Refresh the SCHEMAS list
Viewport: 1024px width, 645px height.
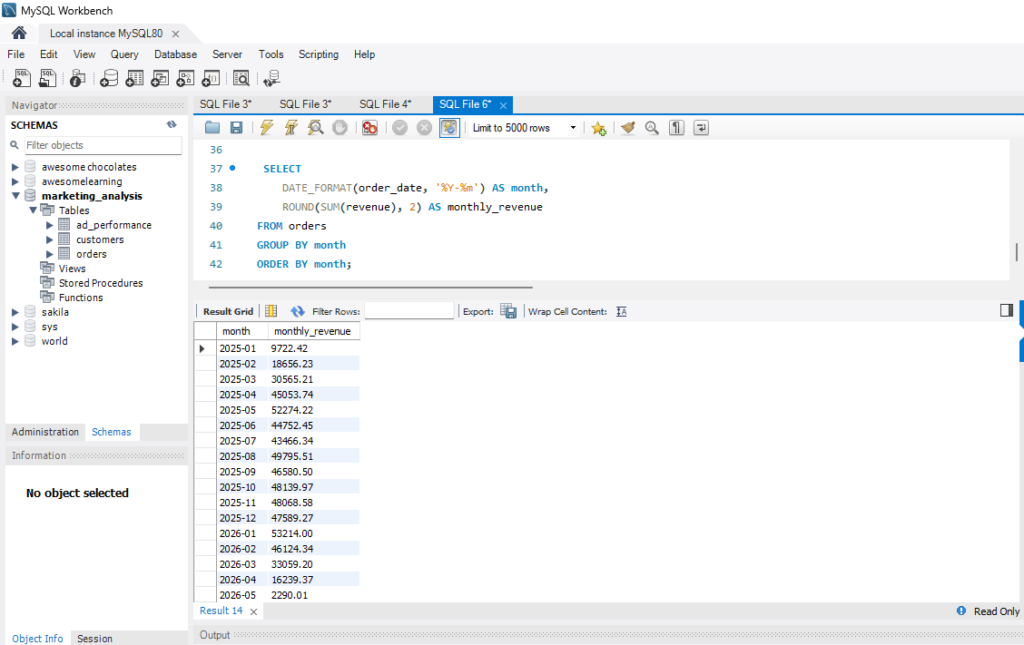(171, 125)
